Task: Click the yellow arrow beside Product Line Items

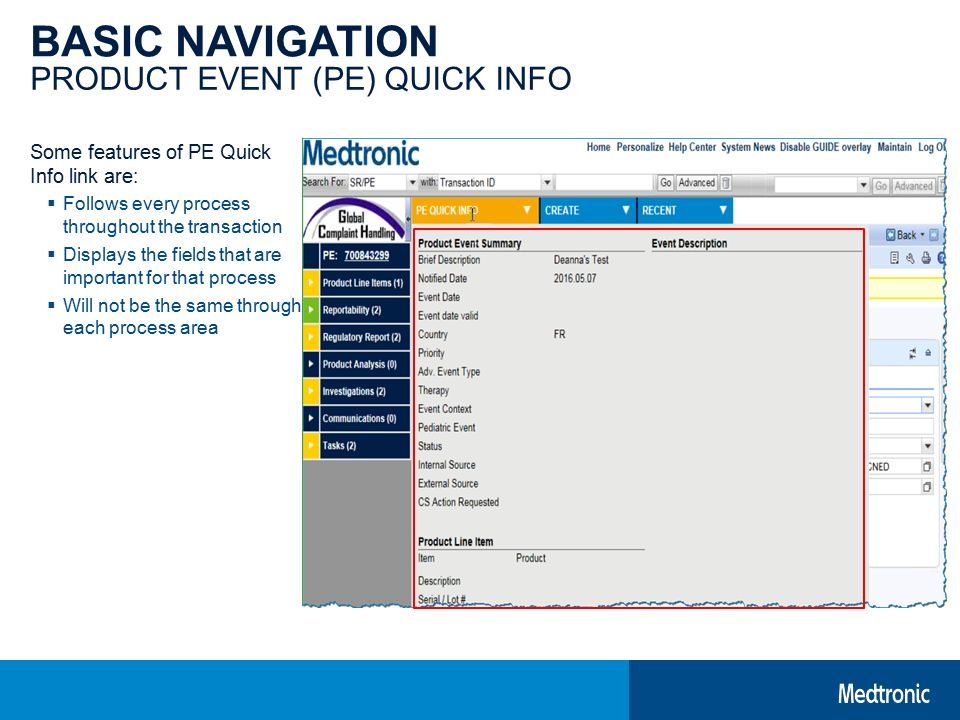Action: (x=311, y=283)
